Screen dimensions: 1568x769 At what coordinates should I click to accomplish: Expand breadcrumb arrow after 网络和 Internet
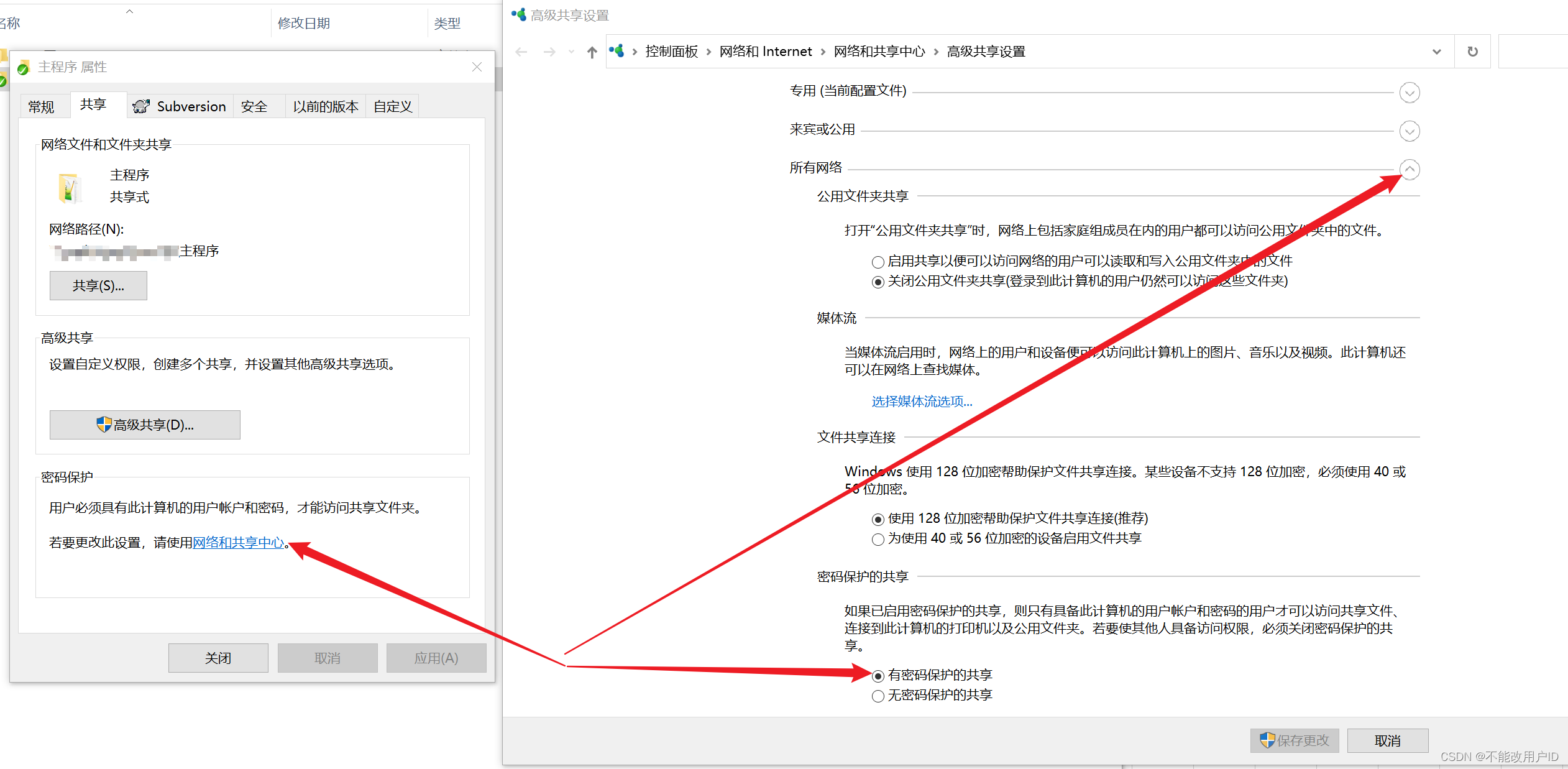coord(823,52)
